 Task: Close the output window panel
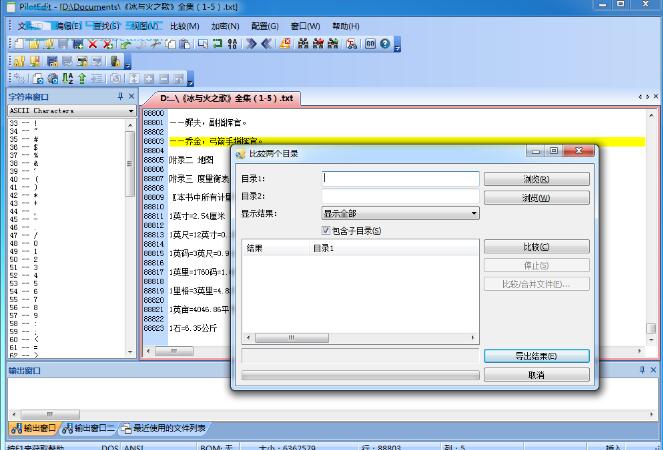click(x=653, y=370)
